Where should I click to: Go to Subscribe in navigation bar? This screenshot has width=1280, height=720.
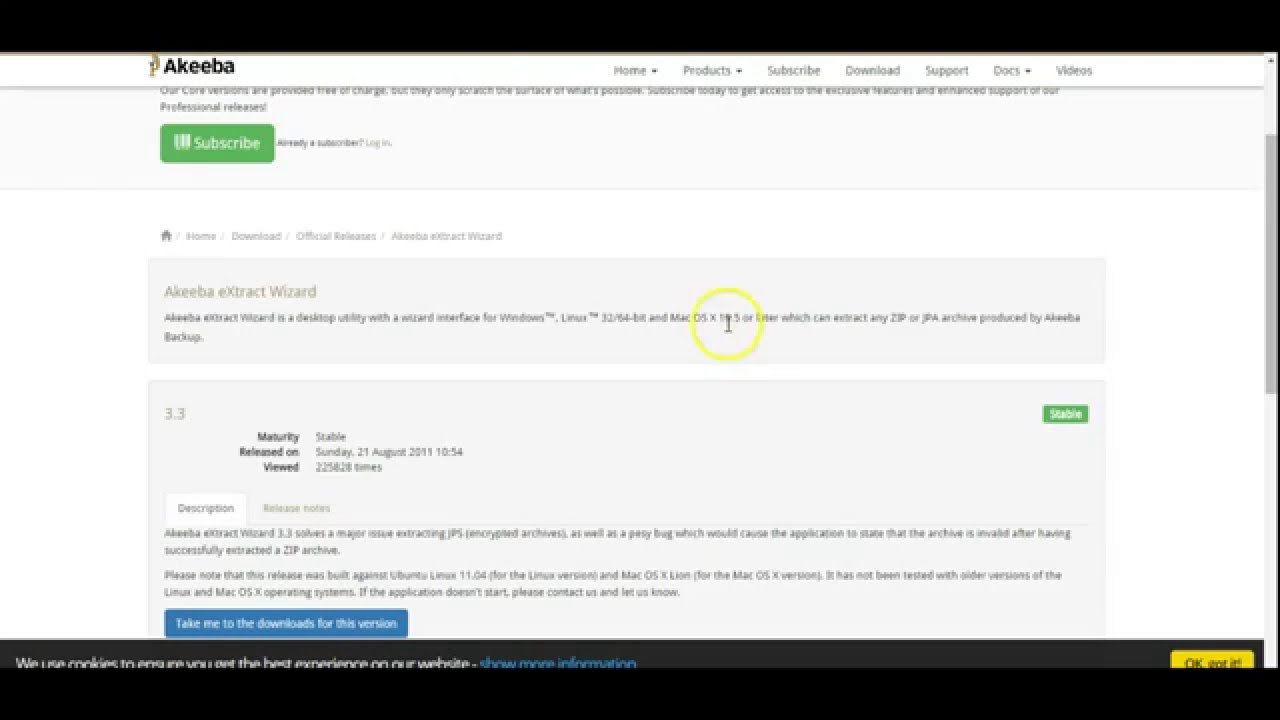(794, 71)
